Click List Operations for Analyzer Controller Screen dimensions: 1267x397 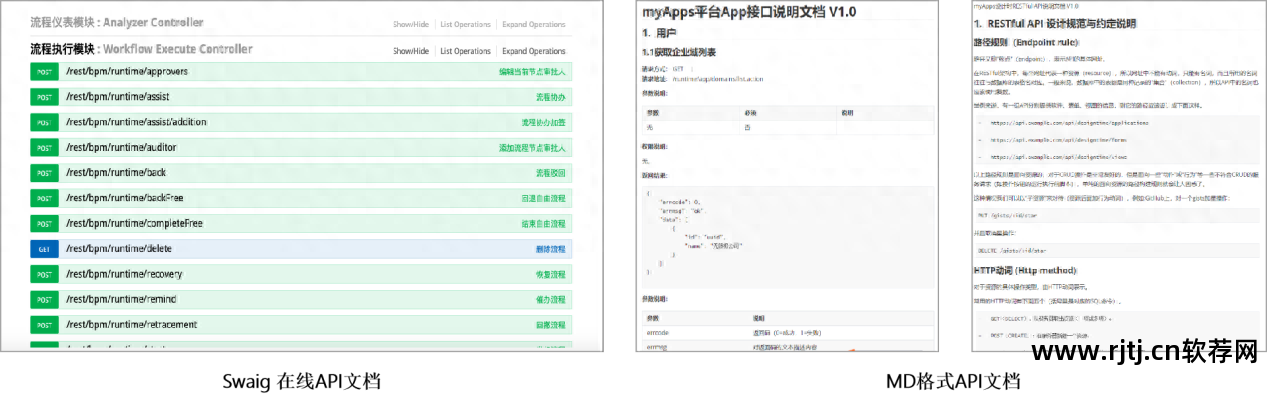pos(466,24)
